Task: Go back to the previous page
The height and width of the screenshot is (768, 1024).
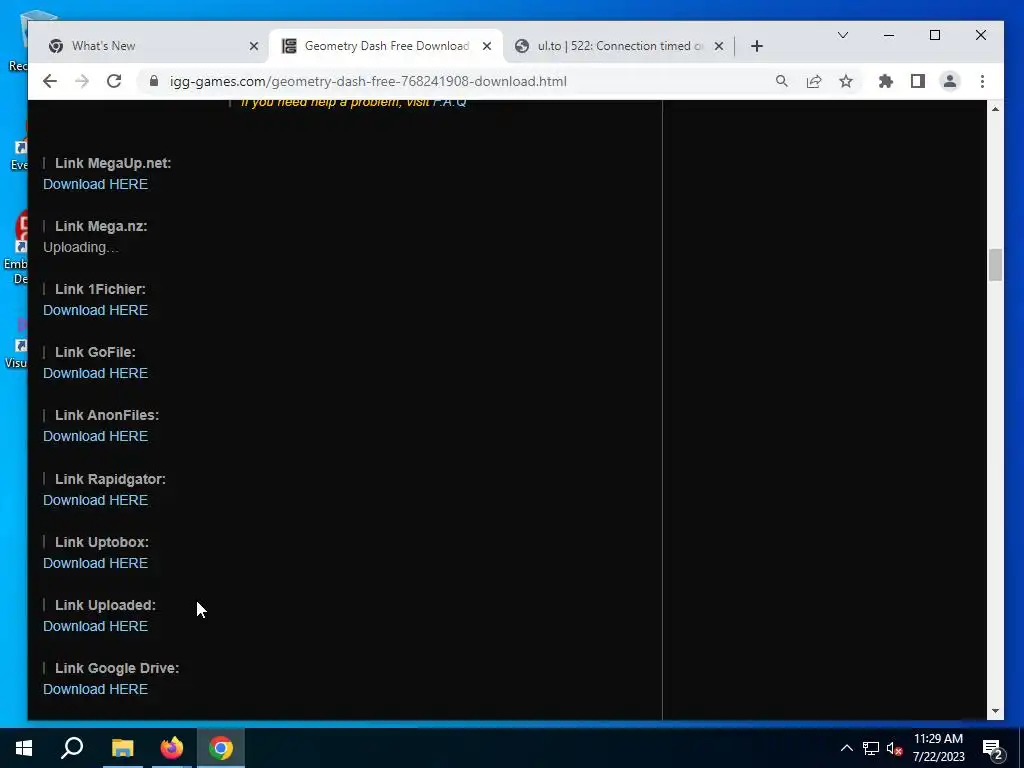Action: (50, 81)
